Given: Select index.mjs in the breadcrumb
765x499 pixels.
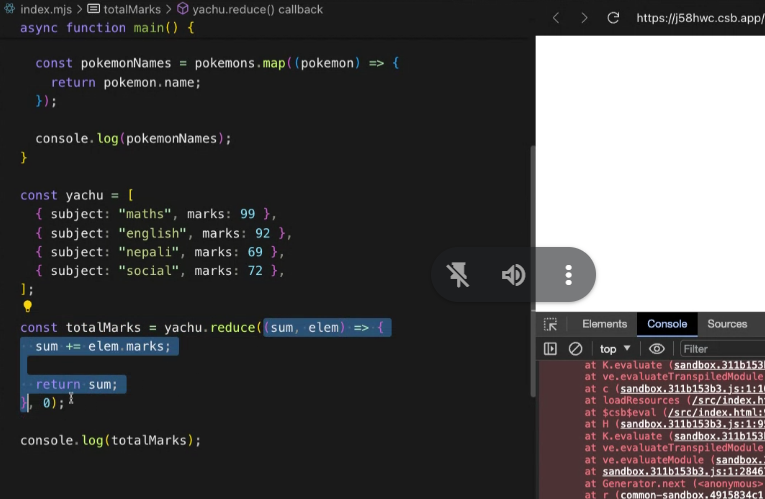Looking at the screenshot, I should [46, 9].
